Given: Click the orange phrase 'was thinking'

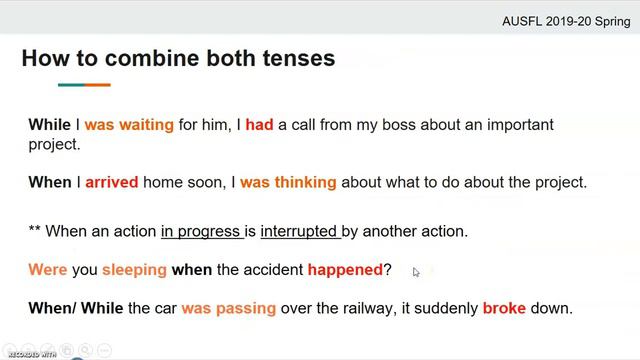Looking at the screenshot, I should (288, 182).
